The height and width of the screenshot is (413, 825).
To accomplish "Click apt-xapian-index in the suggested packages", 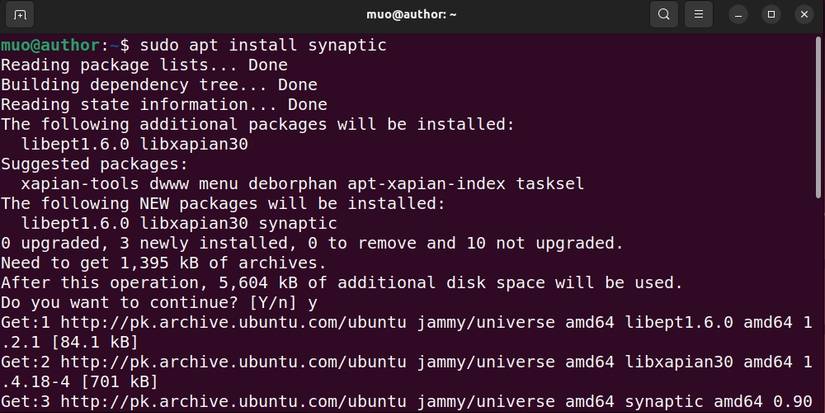I will point(431,184).
